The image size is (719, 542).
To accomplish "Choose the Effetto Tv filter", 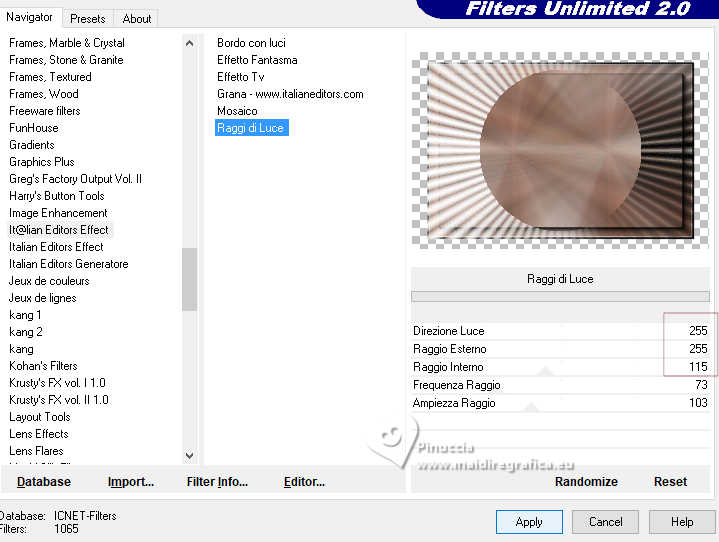I will [x=241, y=77].
